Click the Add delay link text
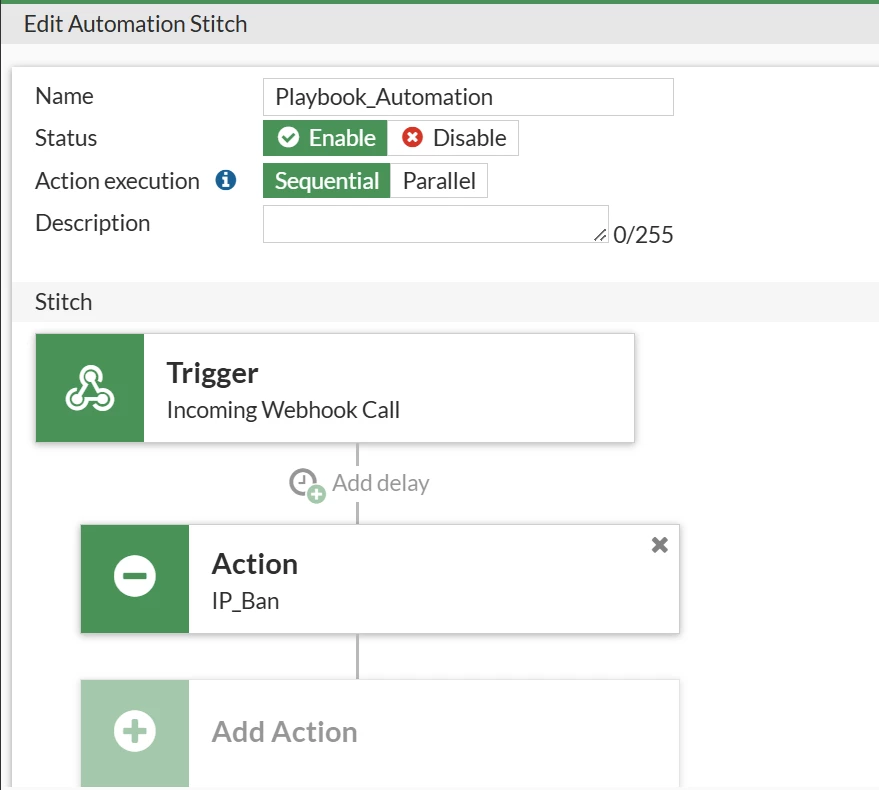Viewport: 879px width, 790px height. [x=381, y=483]
